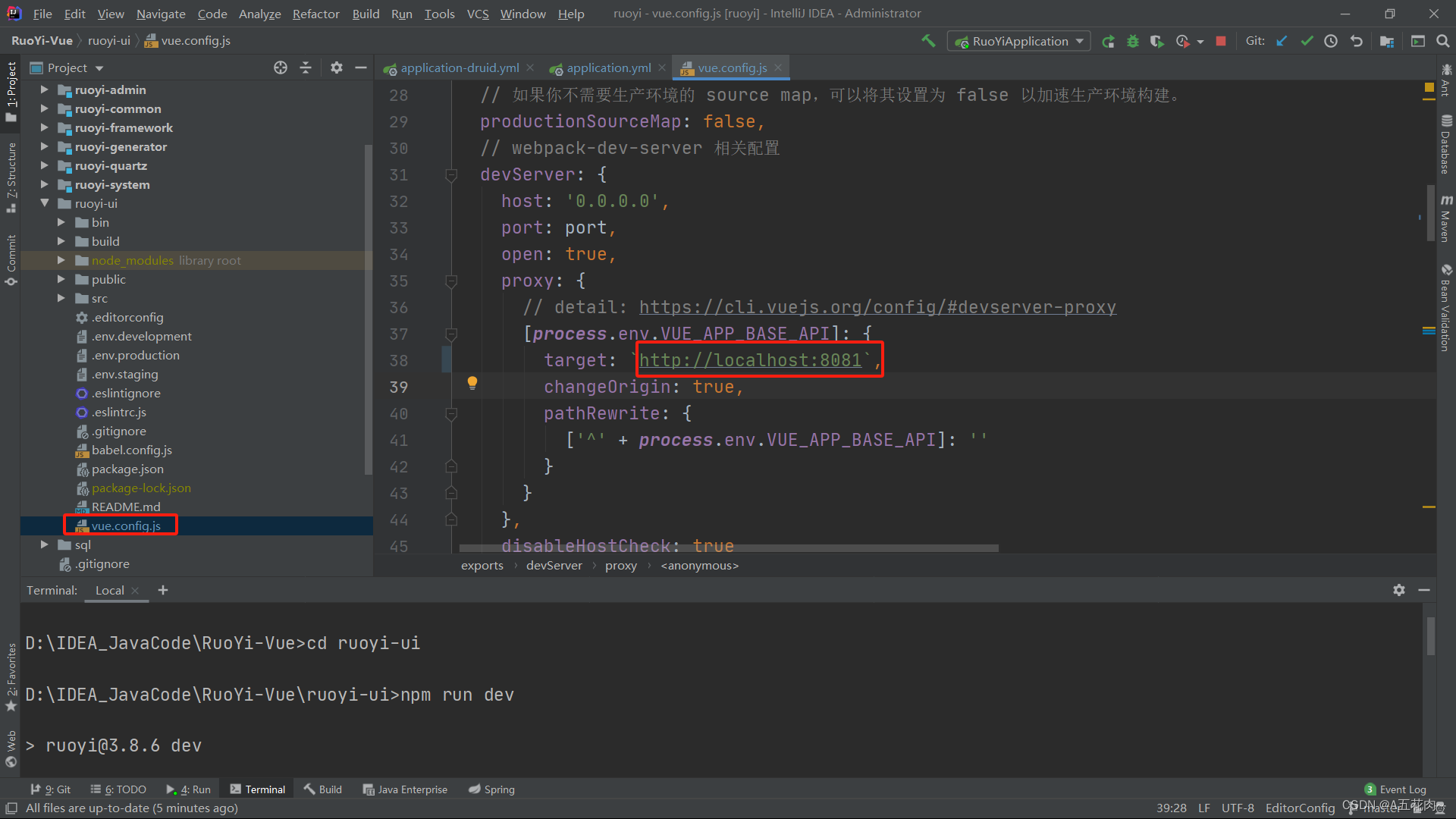Viewport: 1456px width, 819px height.
Task: Click the terminal vertical scrollbar
Action: click(x=1430, y=635)
